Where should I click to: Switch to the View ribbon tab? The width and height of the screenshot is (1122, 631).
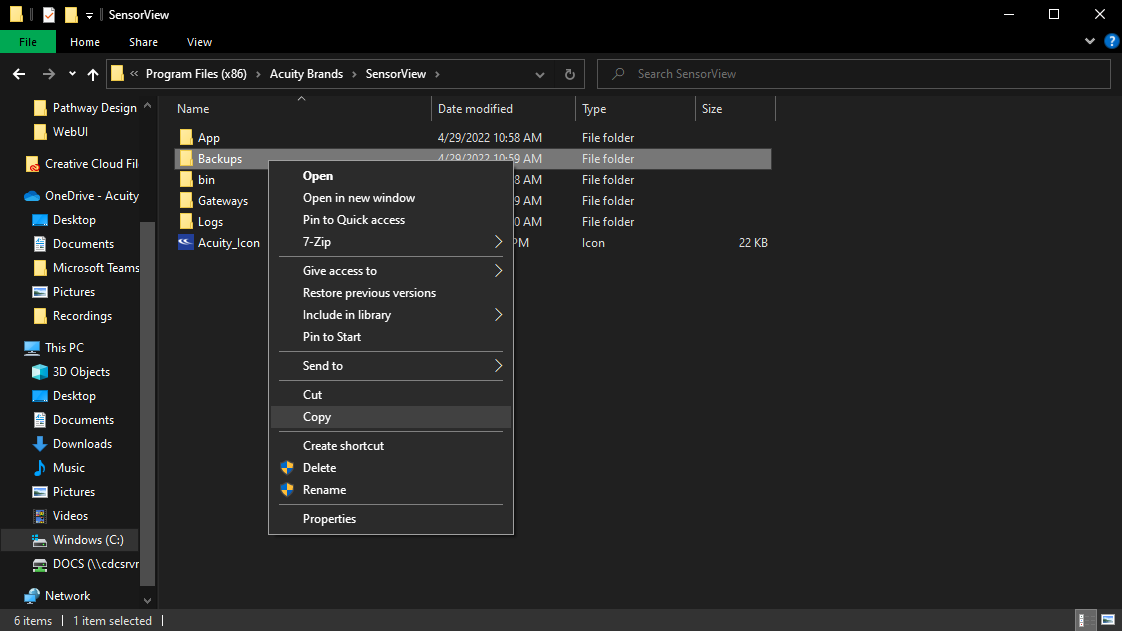pyautogui.click(x=198, y=42)
